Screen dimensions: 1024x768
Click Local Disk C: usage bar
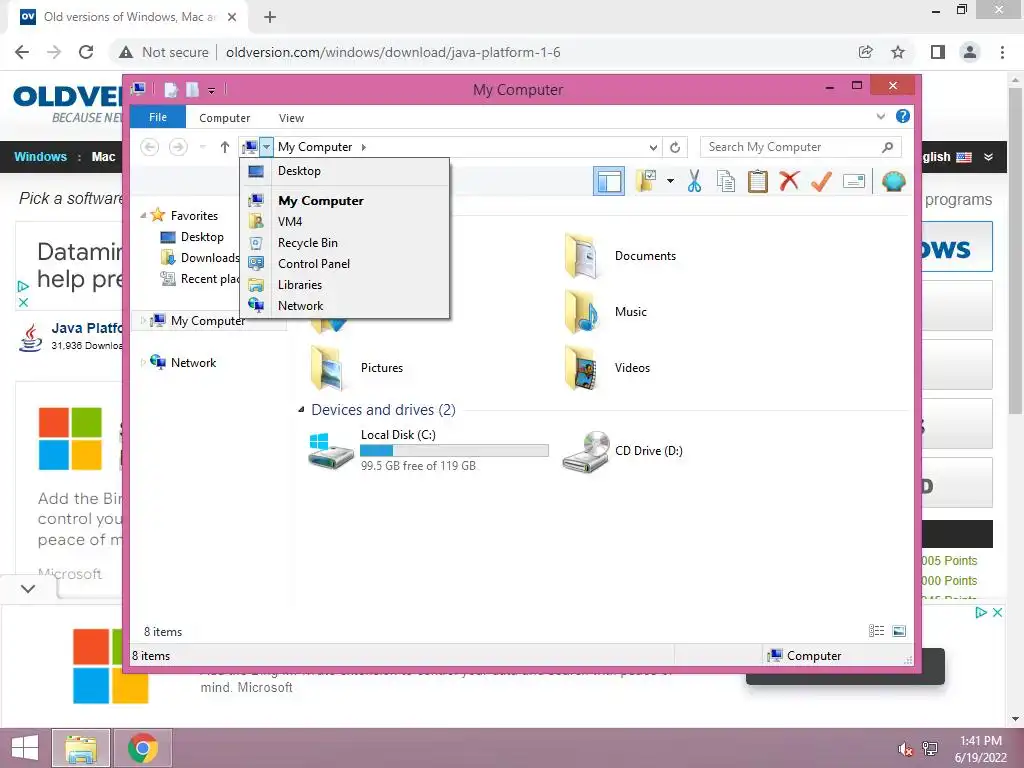point(454,451)
